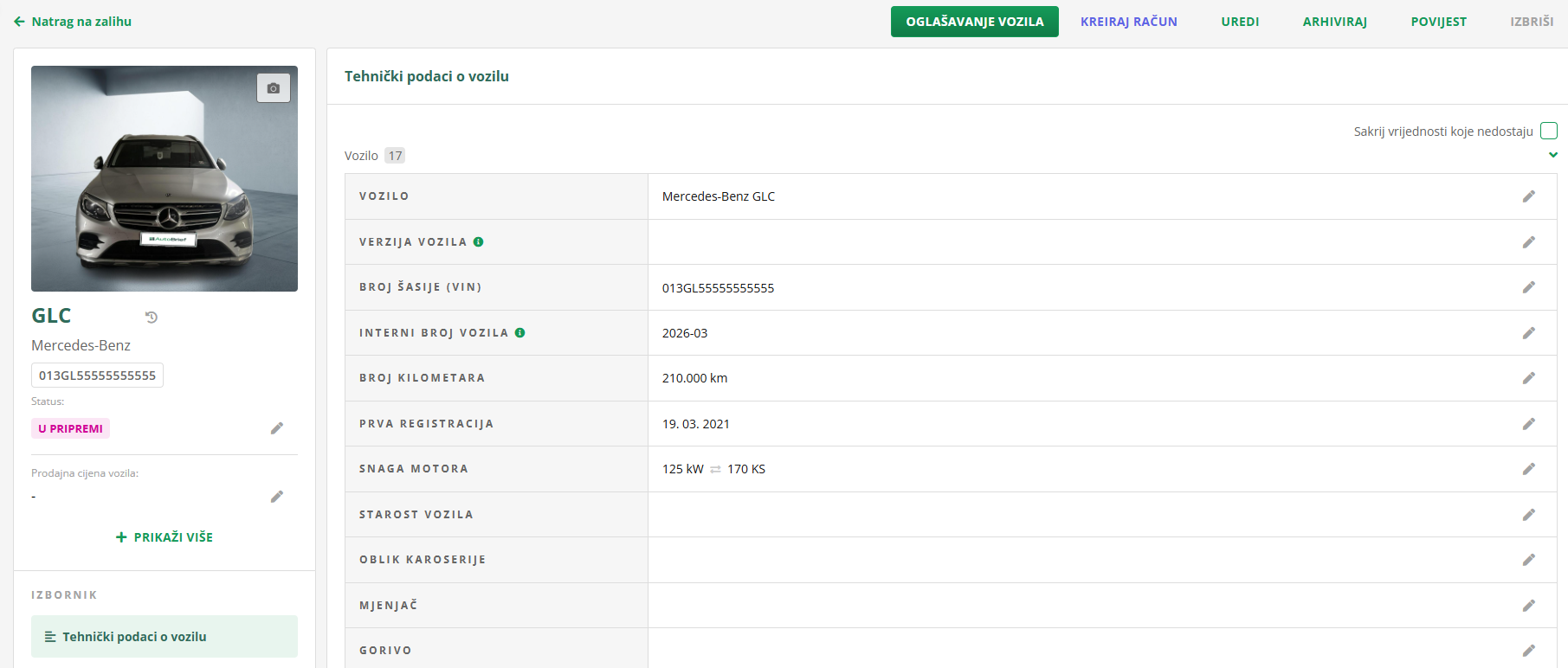Click the info icon beside Verzija vozila

[479, 242]
